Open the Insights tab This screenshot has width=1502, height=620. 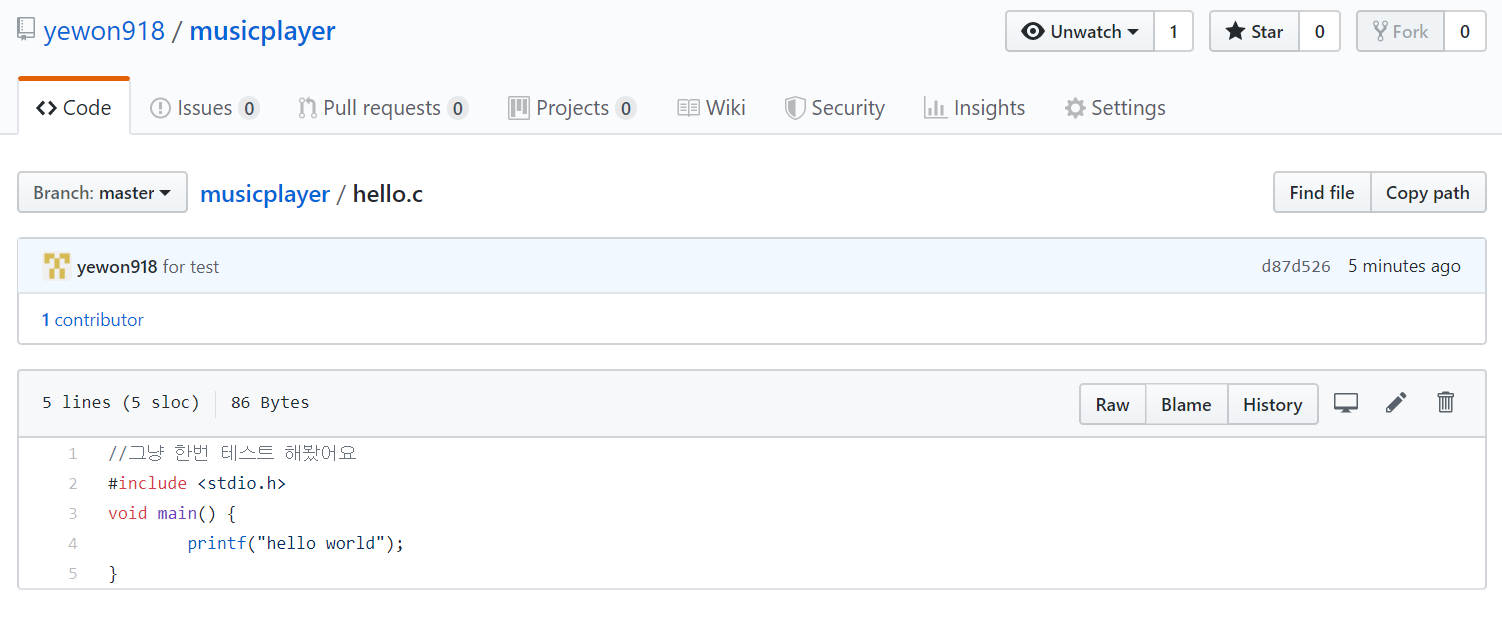tap(974, 107)
